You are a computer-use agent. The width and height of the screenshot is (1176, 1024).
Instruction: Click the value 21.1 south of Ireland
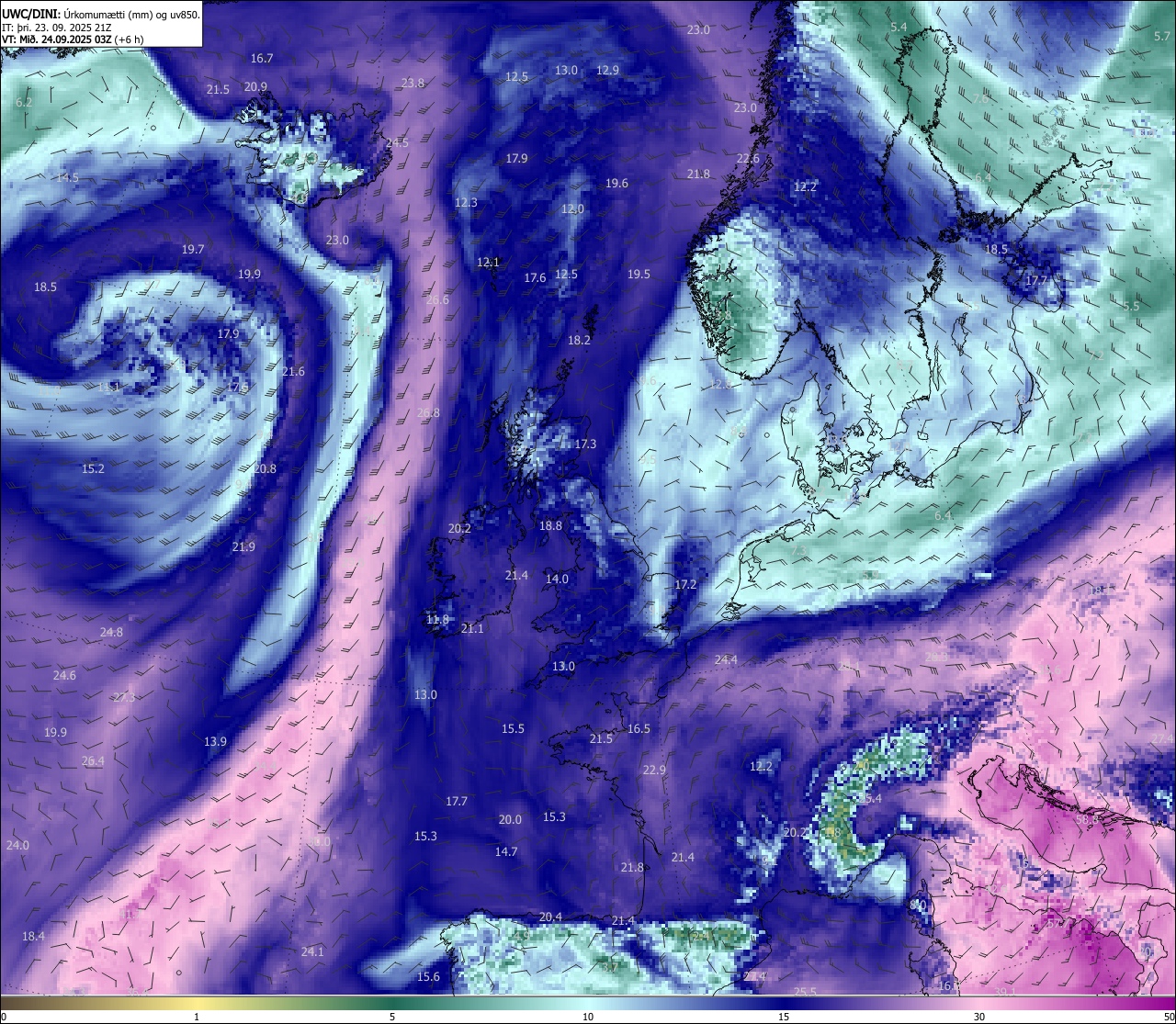coord(472,629)
